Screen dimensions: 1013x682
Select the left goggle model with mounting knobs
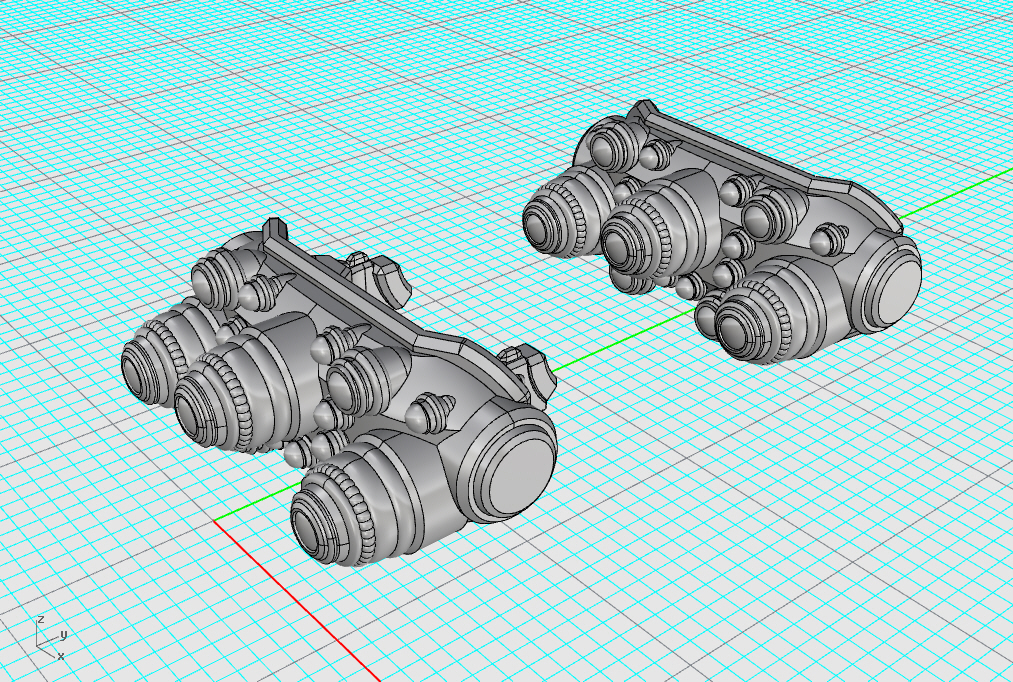339,394
